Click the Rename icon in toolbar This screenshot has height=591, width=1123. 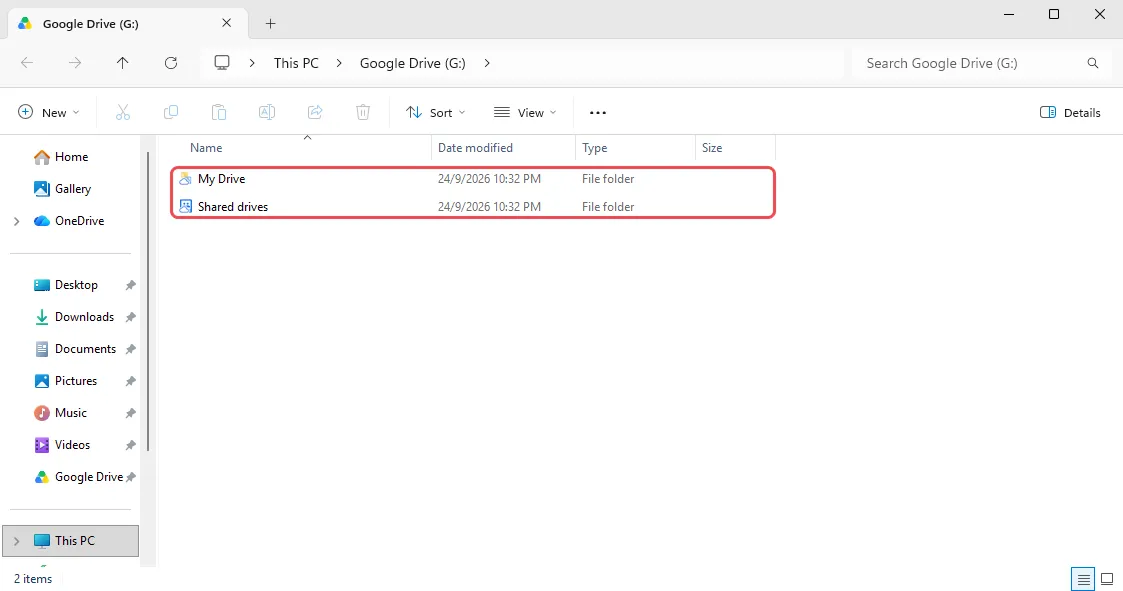(x=266, y=112)
